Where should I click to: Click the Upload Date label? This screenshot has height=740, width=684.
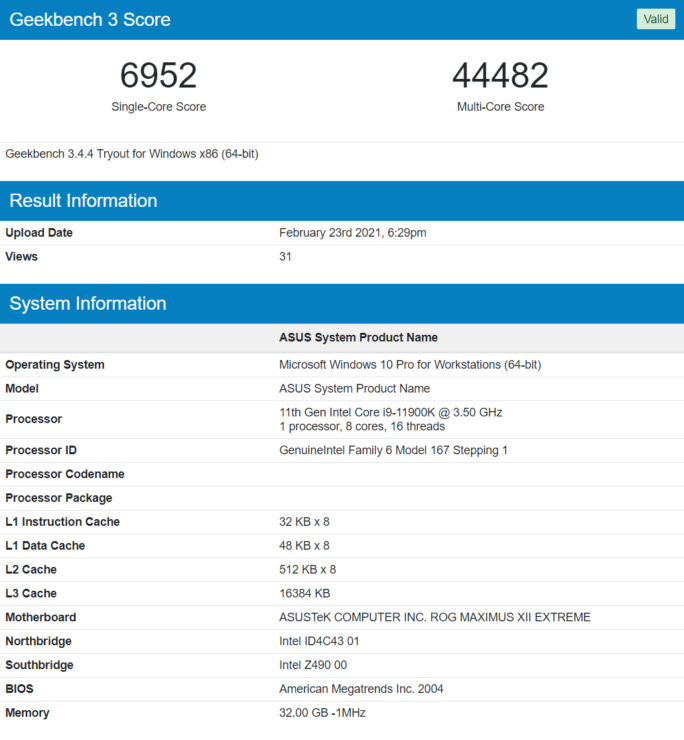(x=39, y=233)
